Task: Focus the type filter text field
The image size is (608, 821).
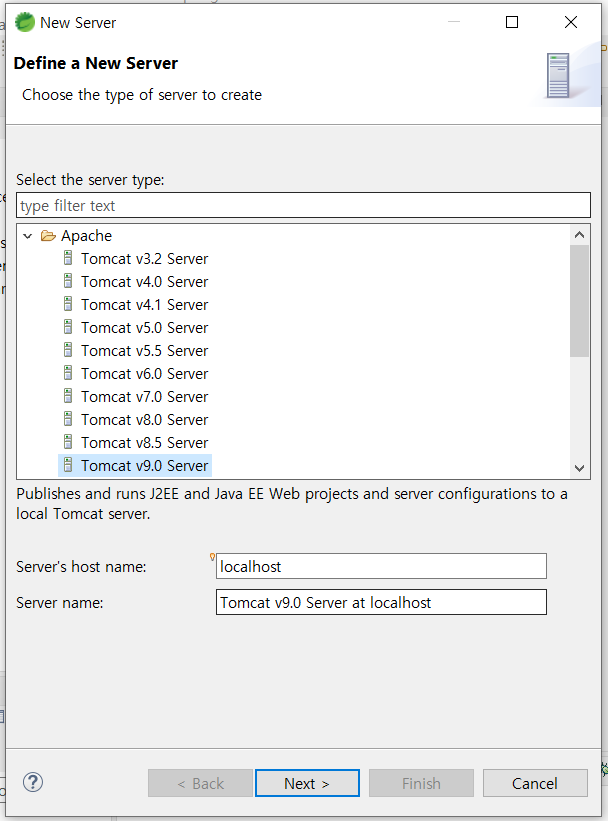Action: 303,205
